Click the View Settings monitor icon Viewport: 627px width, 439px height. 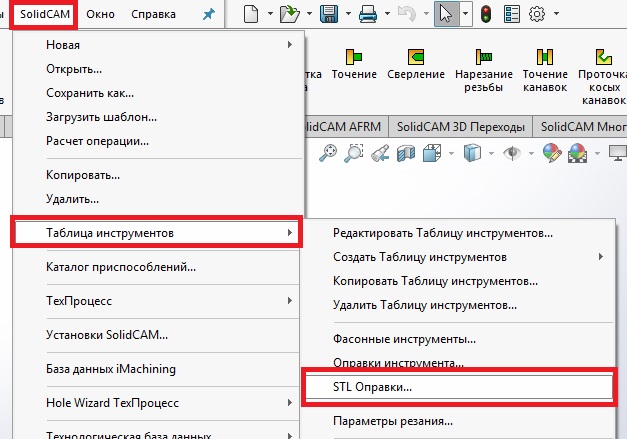click(x=618, y=153)
